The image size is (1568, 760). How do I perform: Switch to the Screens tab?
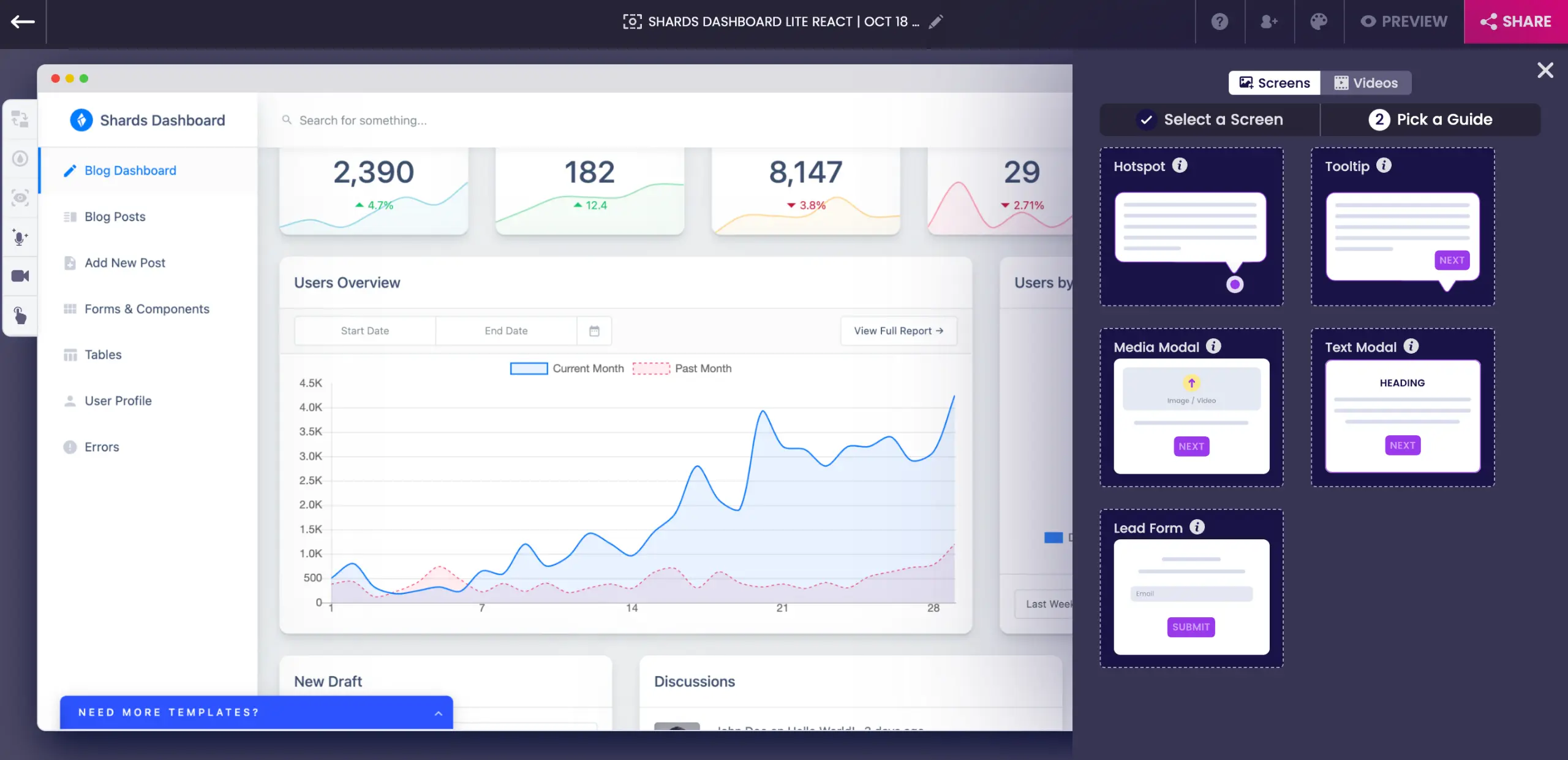click(x=1275, y=83)
